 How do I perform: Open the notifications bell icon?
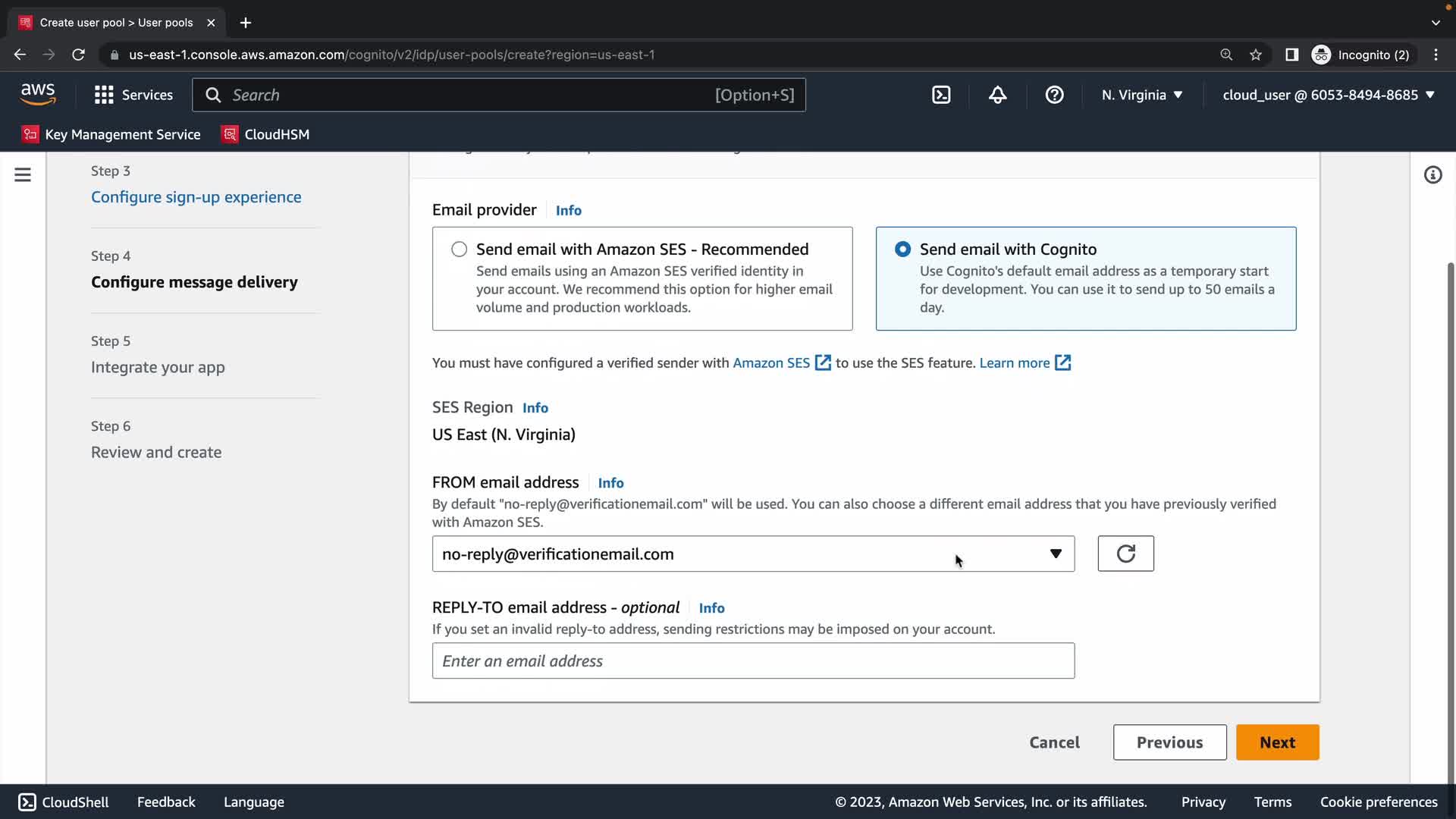point(997,95)
